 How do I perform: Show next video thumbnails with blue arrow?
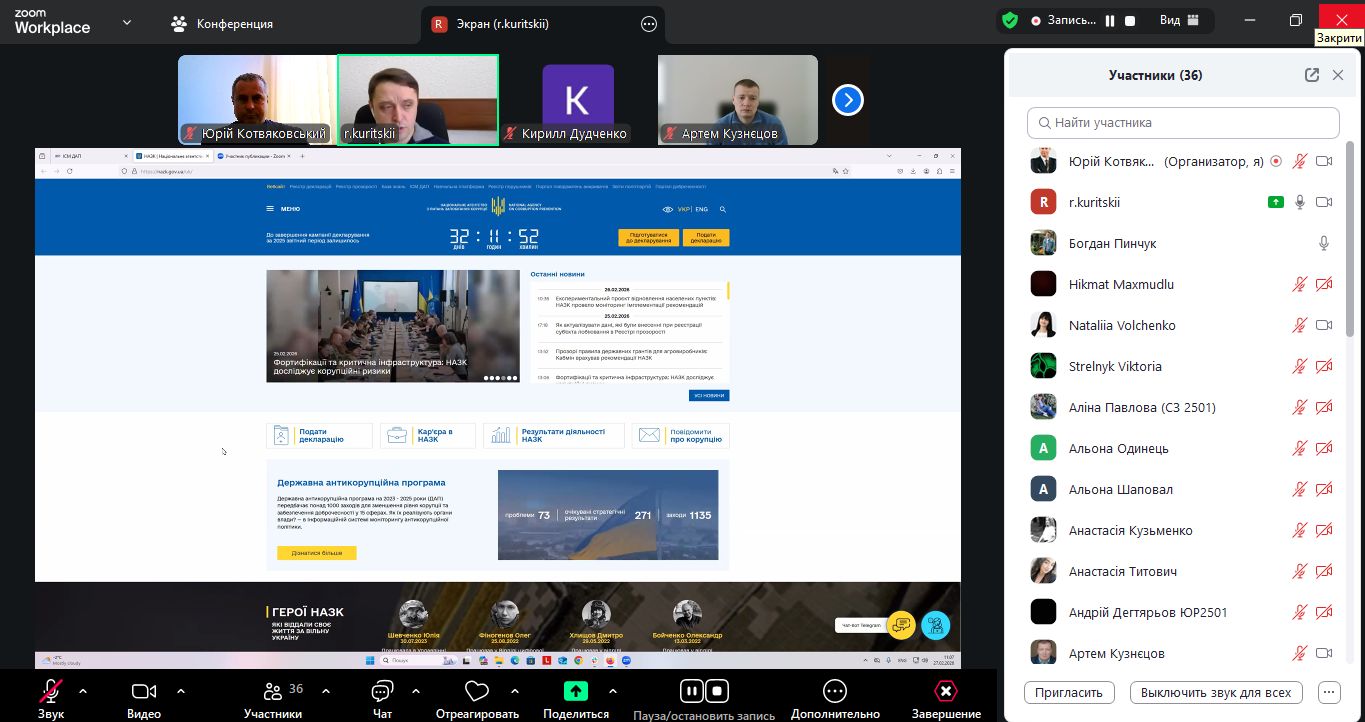[x=848, y=100]
